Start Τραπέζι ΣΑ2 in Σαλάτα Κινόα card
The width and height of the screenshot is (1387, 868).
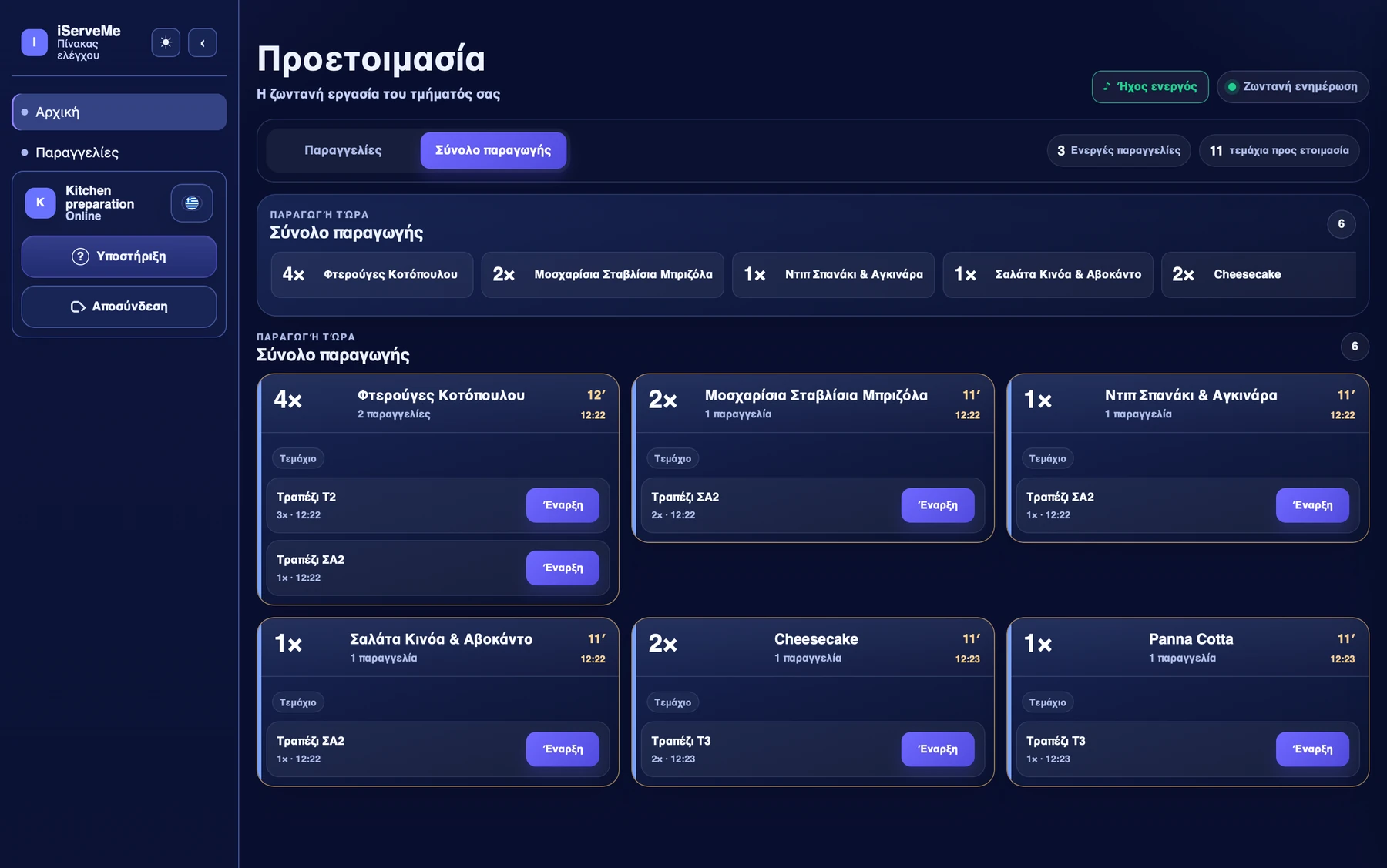point(563,749)
